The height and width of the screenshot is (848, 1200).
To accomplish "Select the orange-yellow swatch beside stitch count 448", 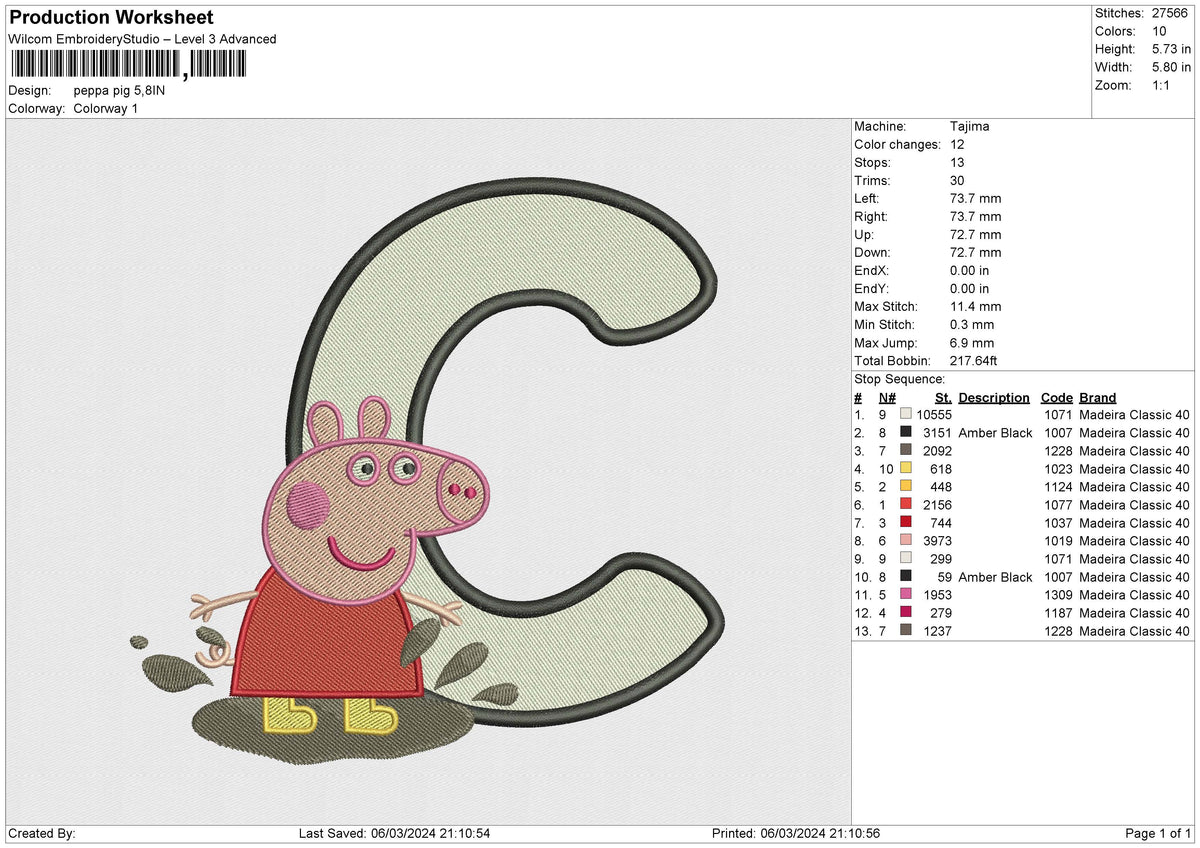I will [x=906, y=486].
